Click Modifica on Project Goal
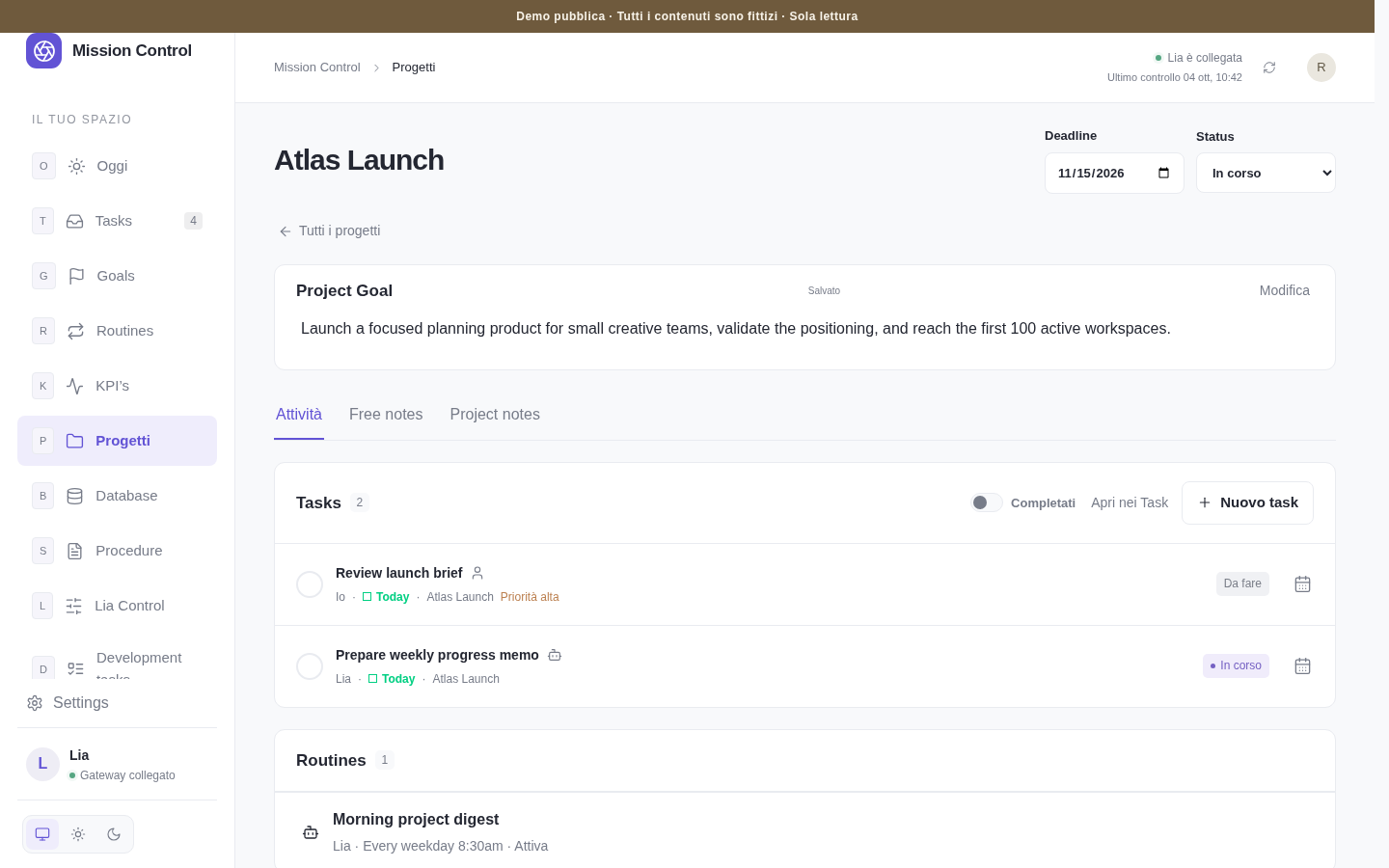The image size is (1389, 868). pyautogui.click(x=1284, y=290)
